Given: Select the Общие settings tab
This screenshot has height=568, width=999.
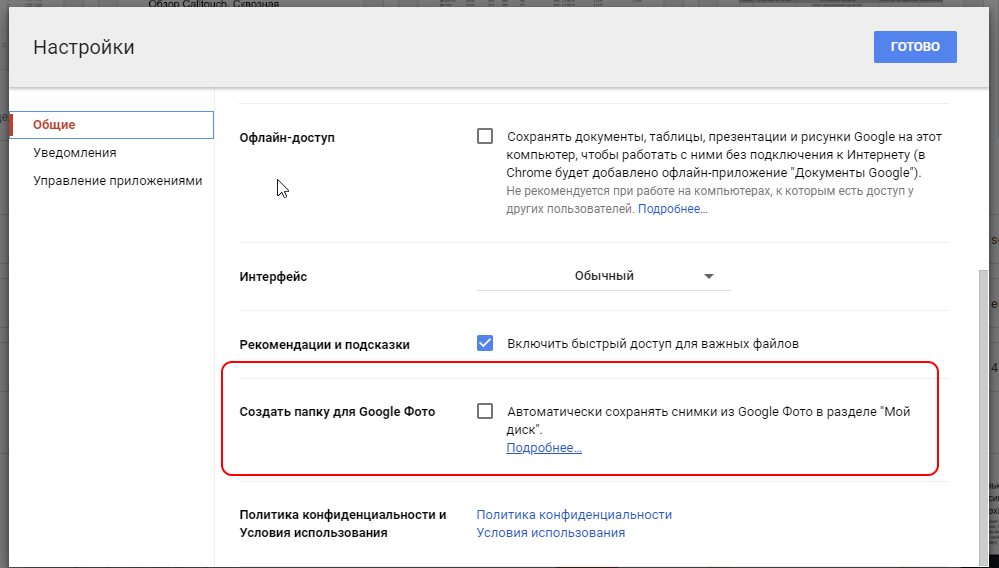Looking at the screenshot, I should point(112,125).
